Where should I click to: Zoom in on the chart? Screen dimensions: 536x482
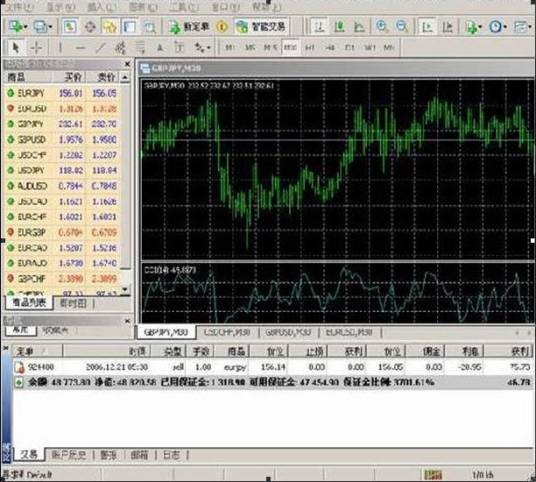click(382, 26)
